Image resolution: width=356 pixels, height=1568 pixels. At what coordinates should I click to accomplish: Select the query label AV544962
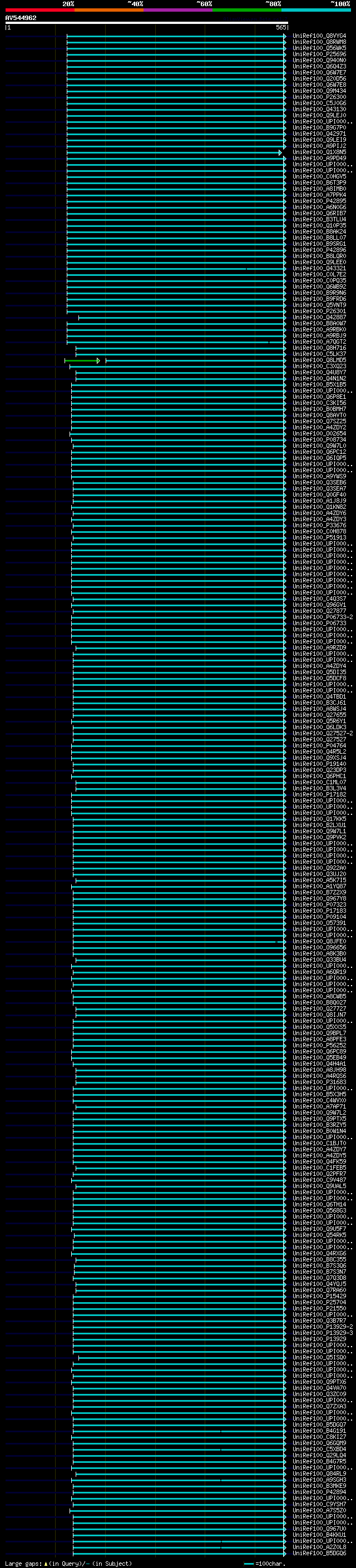coord(21,18)
